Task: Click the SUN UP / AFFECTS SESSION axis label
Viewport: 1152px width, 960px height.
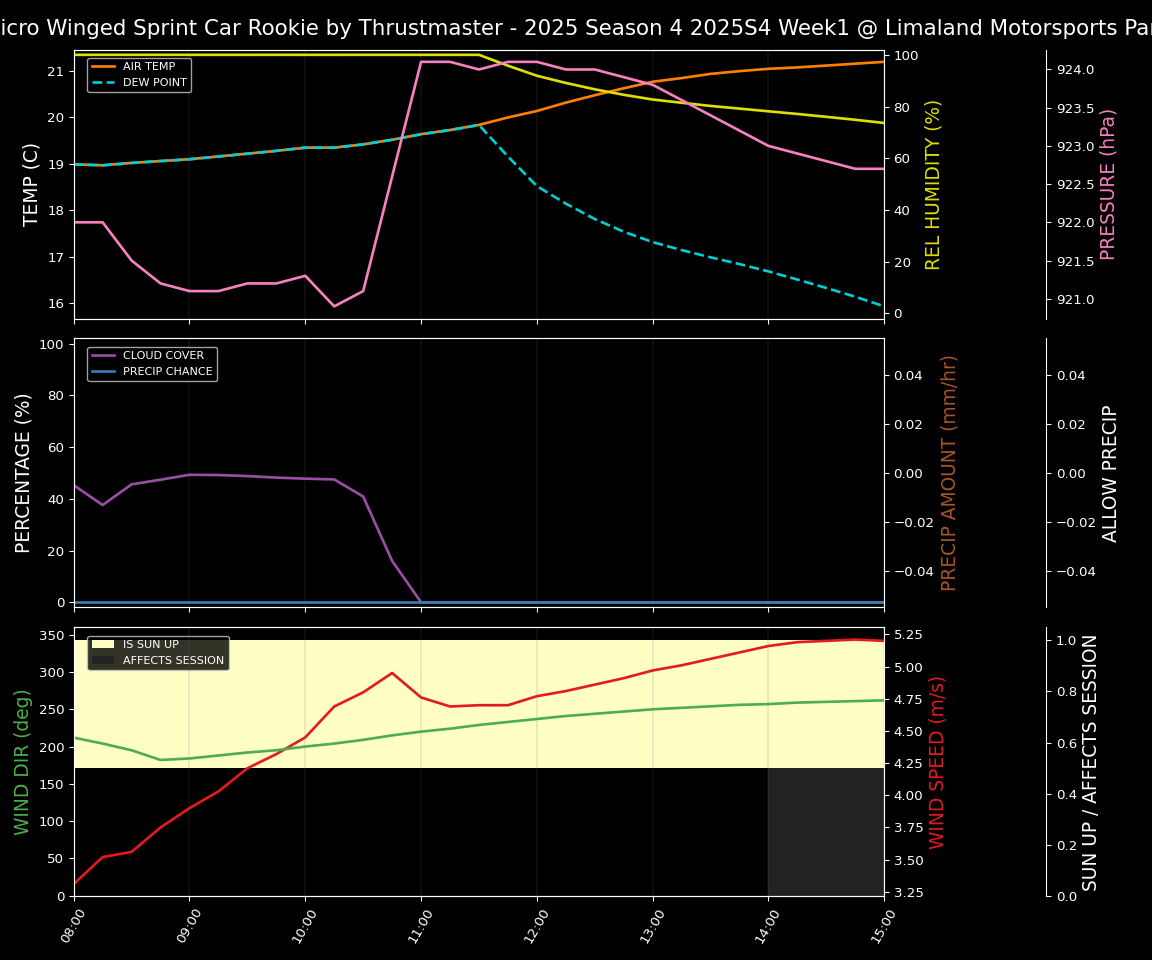Action: [1091, 762]
